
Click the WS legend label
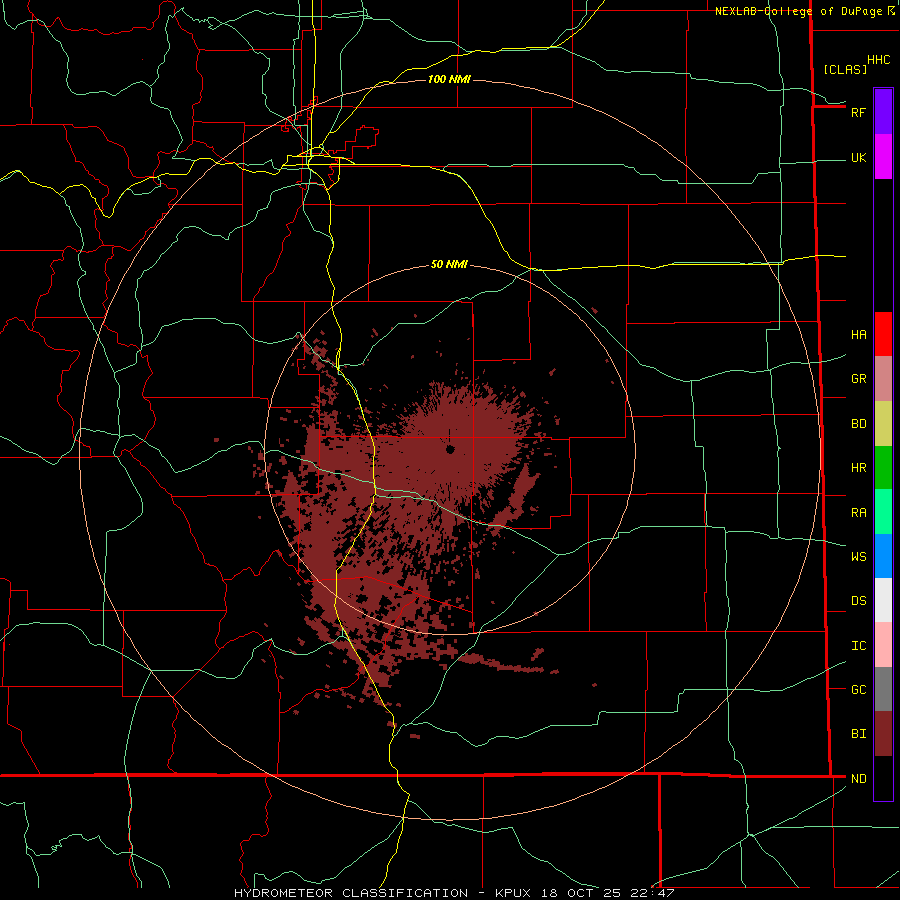click(858, 556)
